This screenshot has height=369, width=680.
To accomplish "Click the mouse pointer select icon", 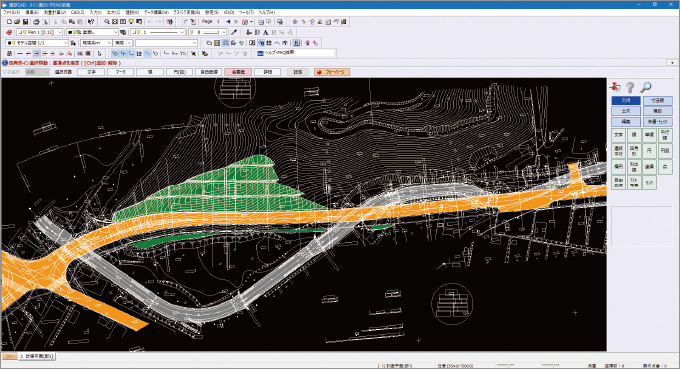I will point(99,53).
